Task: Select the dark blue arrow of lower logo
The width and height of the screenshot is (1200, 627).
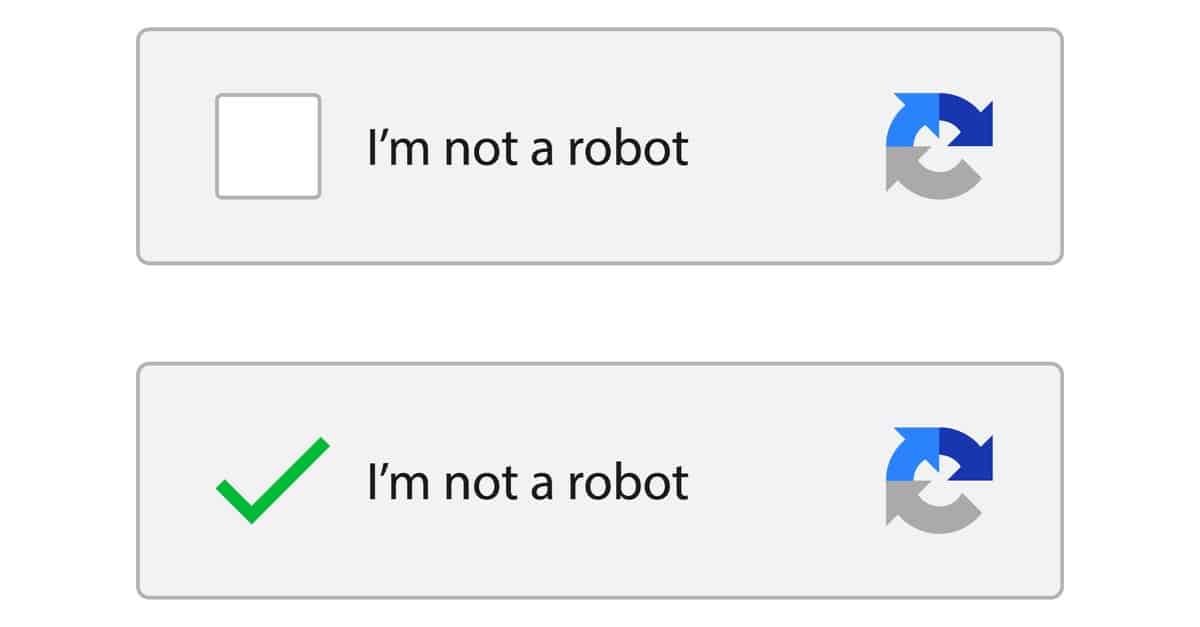Action: [966, 452]
